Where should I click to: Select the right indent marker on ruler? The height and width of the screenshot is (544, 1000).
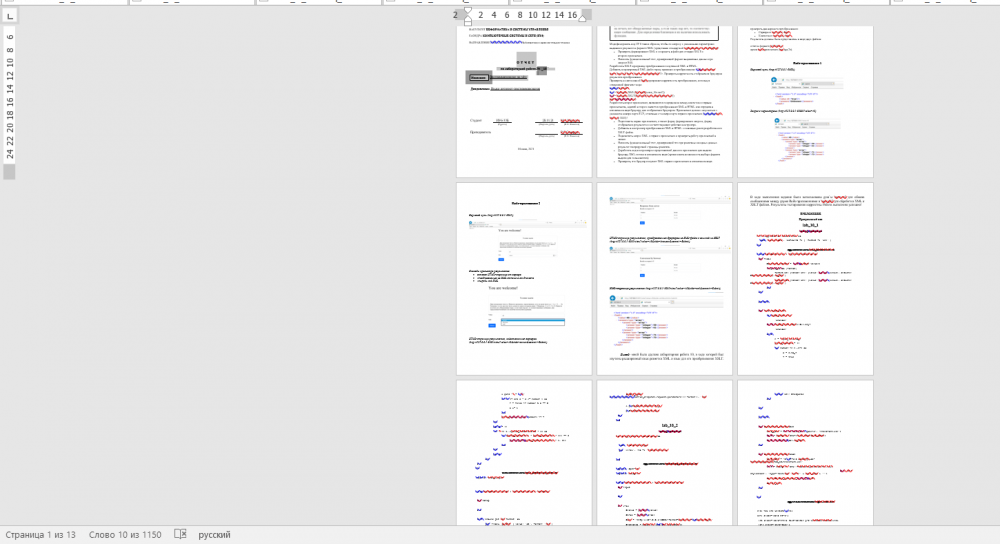pyautogui.click(x=582, y=18)
